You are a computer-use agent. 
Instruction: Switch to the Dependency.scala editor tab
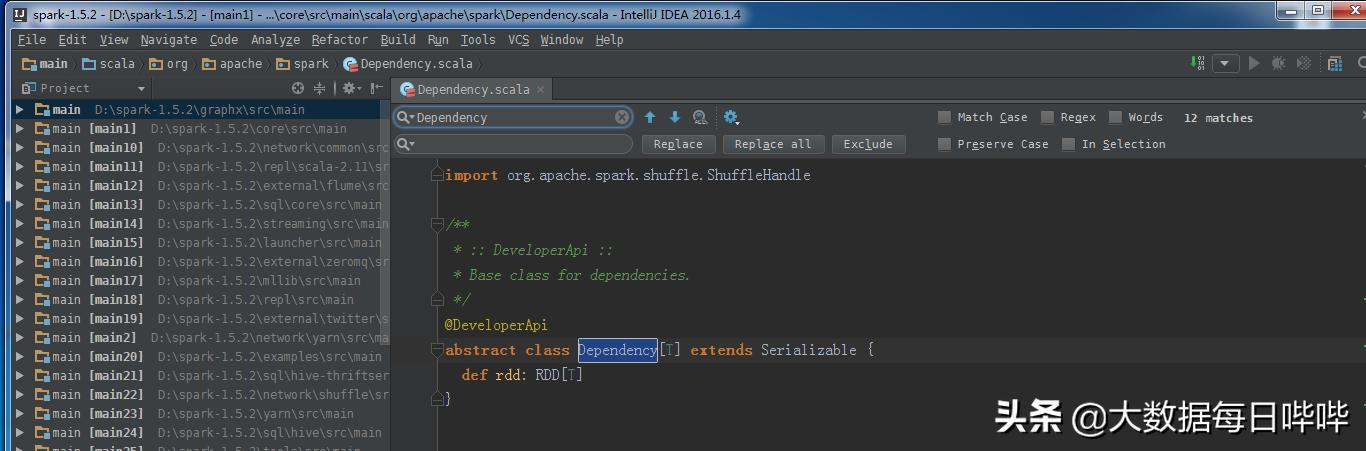coord(473,89)
